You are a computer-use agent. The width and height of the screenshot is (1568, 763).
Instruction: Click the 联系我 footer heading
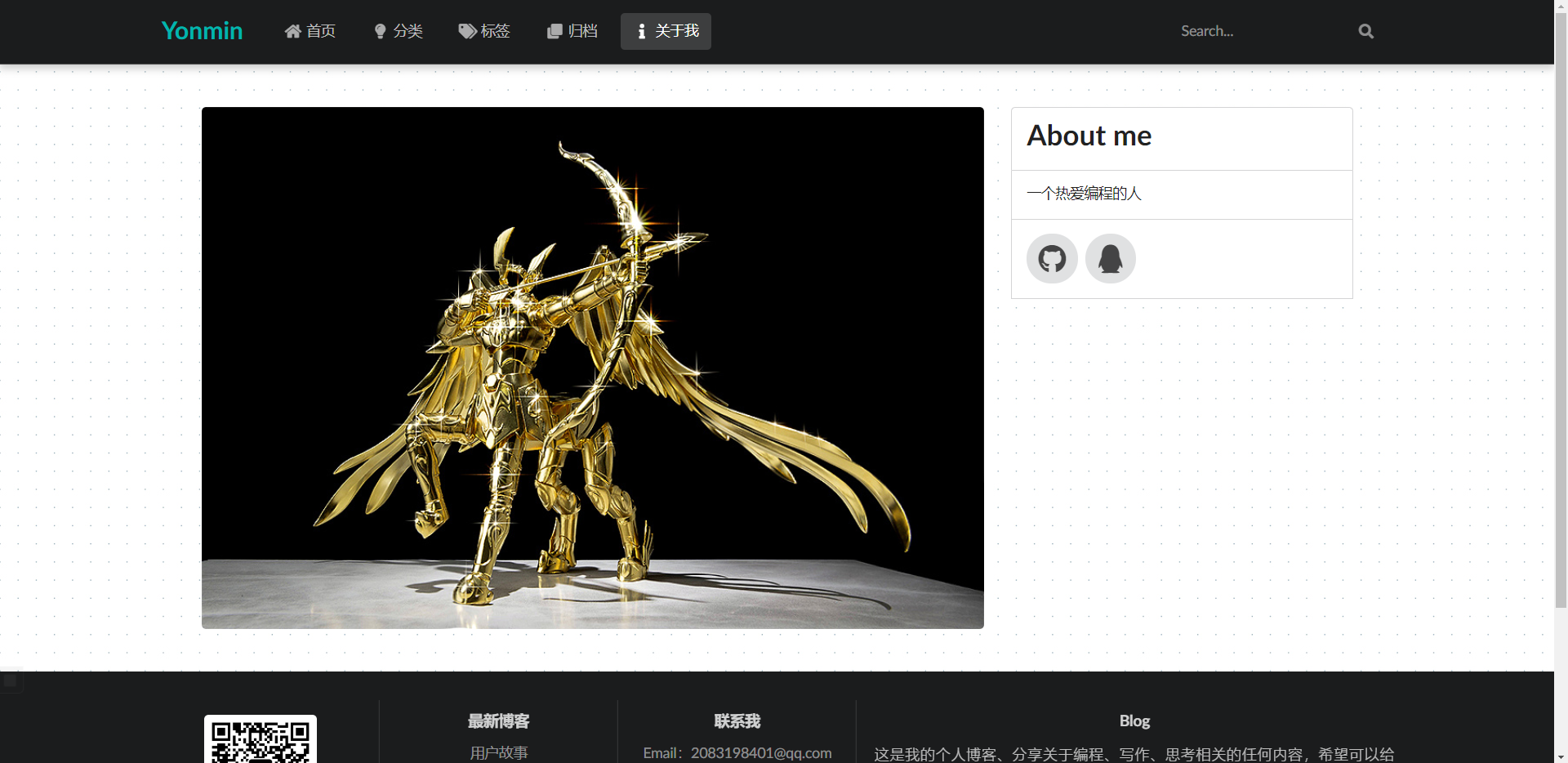[737, 721]
